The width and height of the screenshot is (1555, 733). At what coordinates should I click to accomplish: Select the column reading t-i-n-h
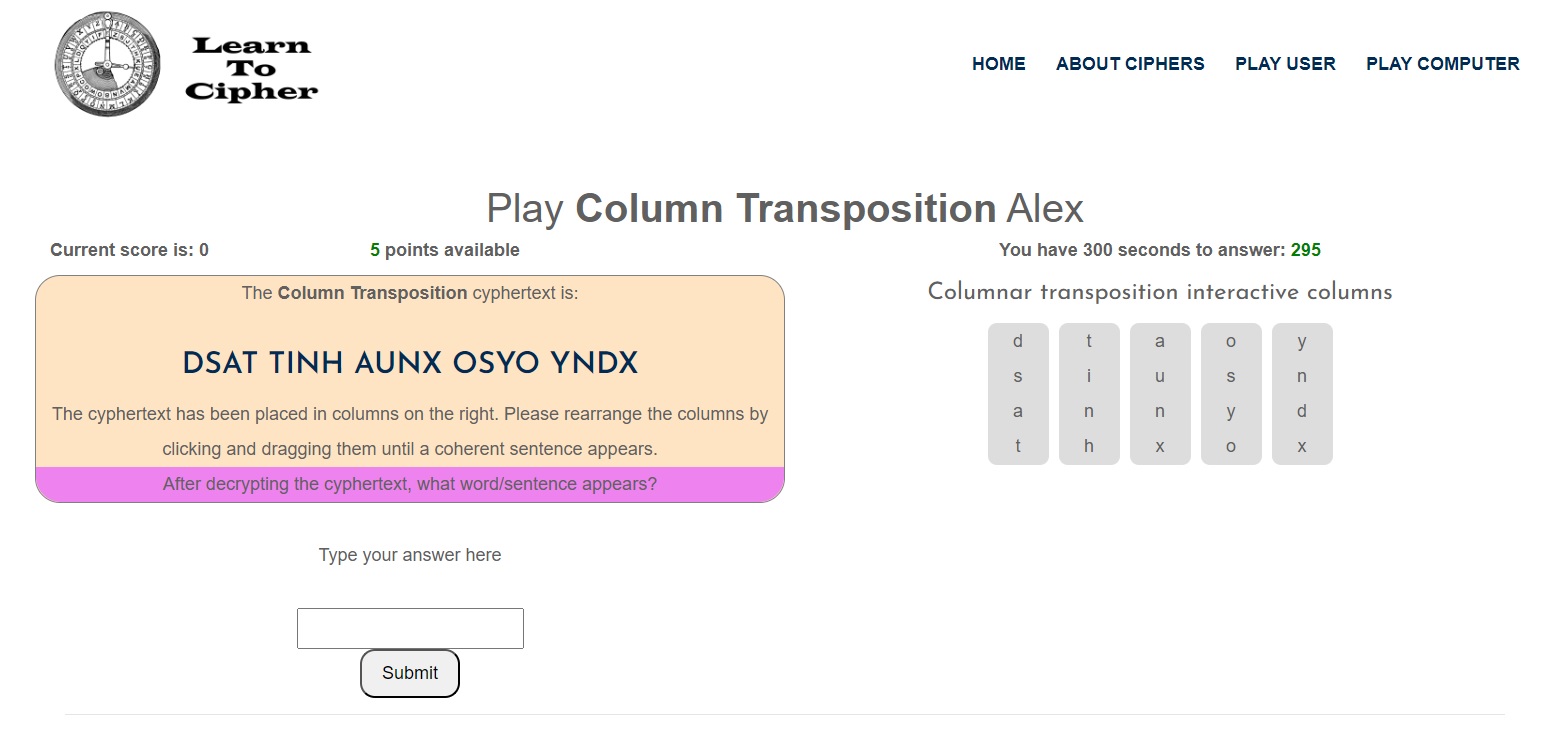[x=1089, y=394]
